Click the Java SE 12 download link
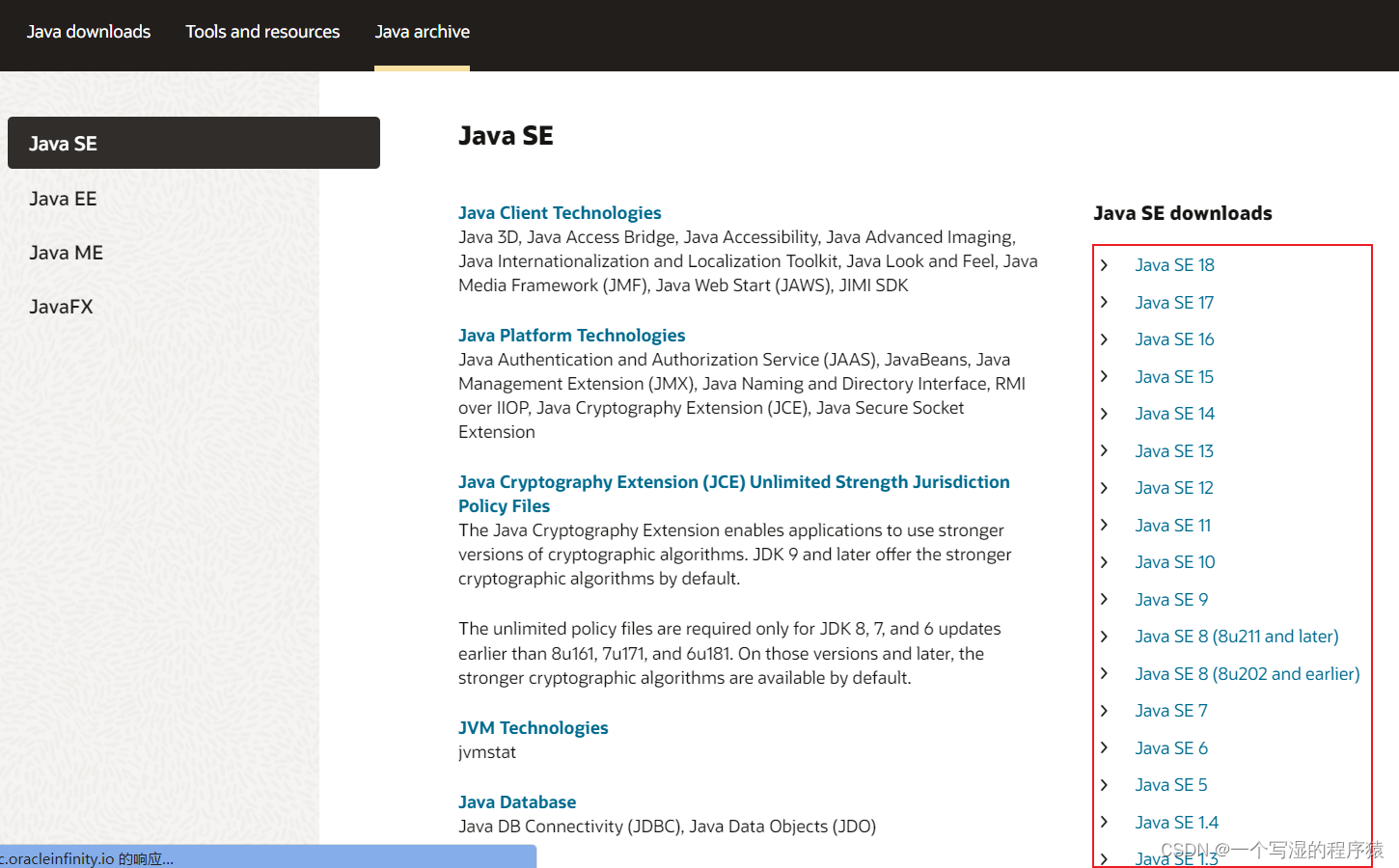 (1174, 487)
